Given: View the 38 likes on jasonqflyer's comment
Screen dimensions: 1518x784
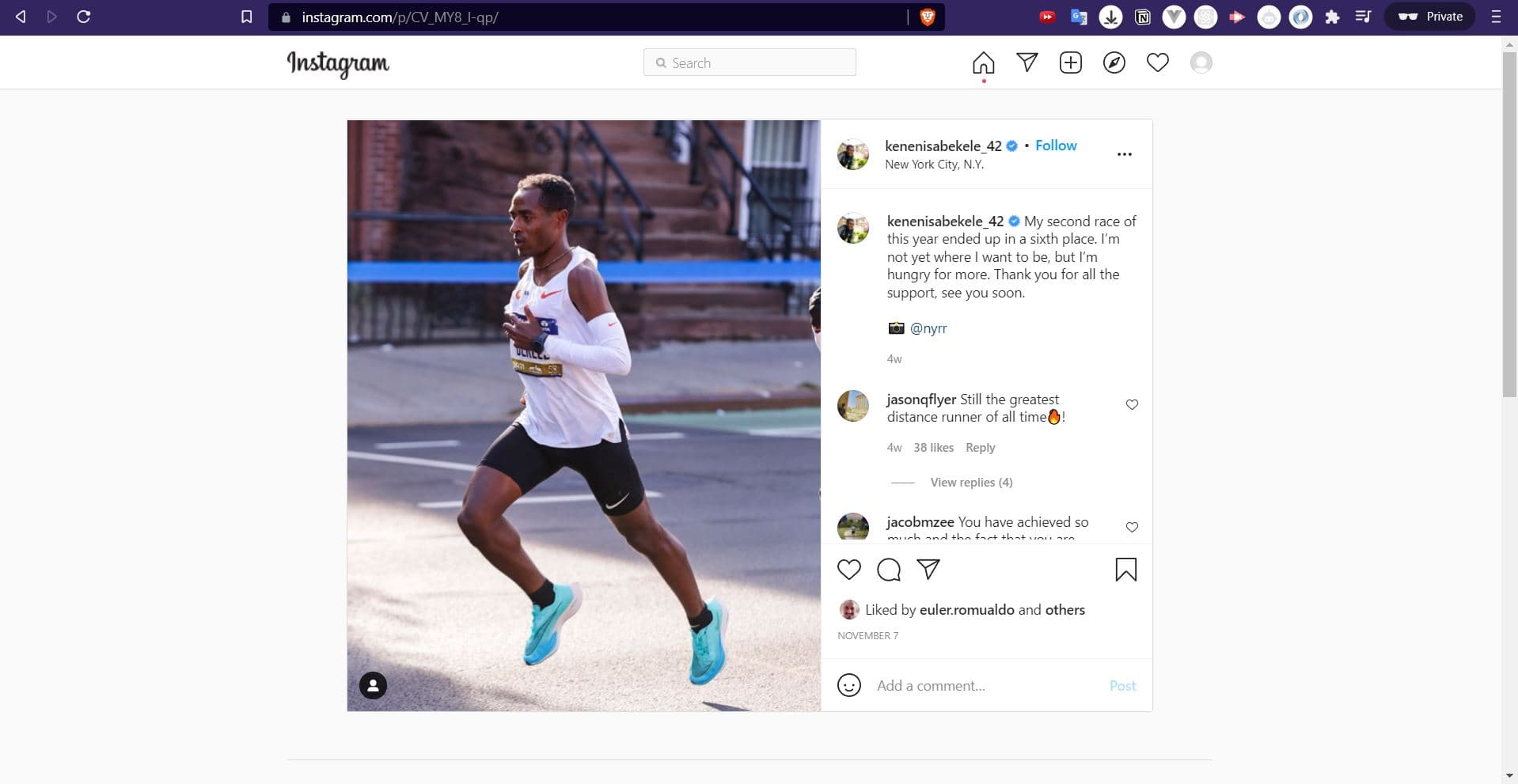Looking at the screenshot, I should pos(933,448).
